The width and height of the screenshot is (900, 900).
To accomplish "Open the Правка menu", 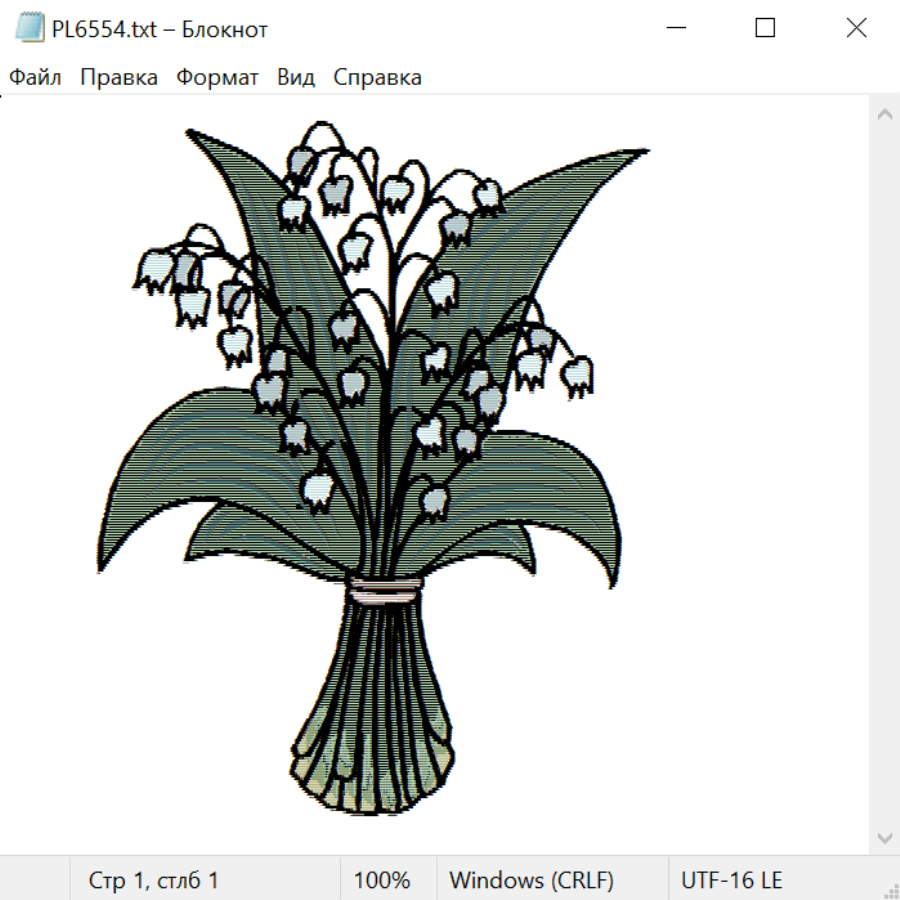I will 119,78.
